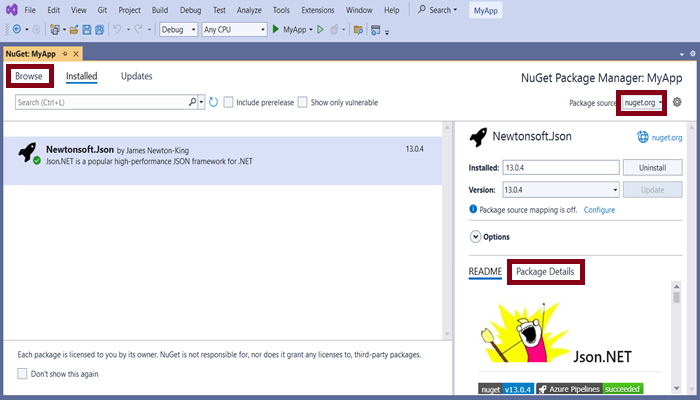This screenshot has height=400, width=700.
Task: Click Newtonsoft.Json rocket icon in package list
Action: [x=28, y=152]
